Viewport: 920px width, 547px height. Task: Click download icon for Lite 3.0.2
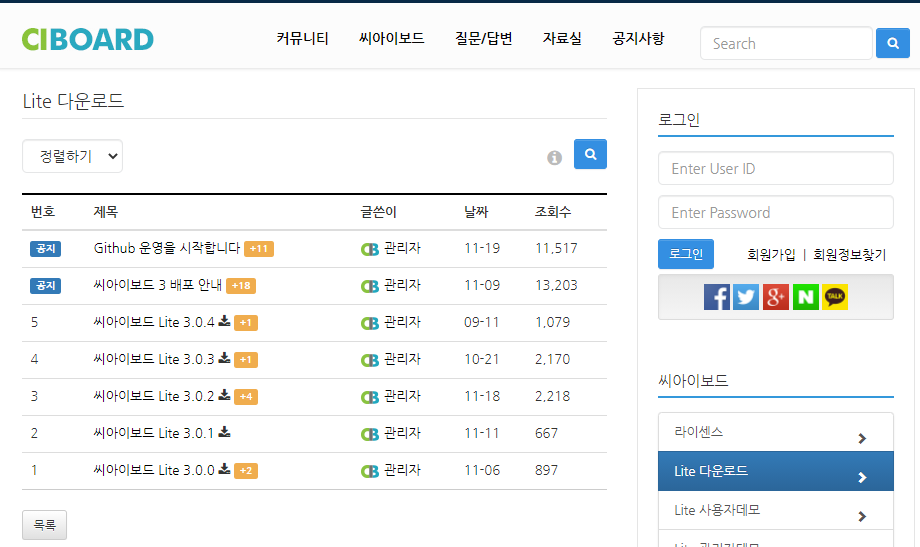[x=224, y=395]
